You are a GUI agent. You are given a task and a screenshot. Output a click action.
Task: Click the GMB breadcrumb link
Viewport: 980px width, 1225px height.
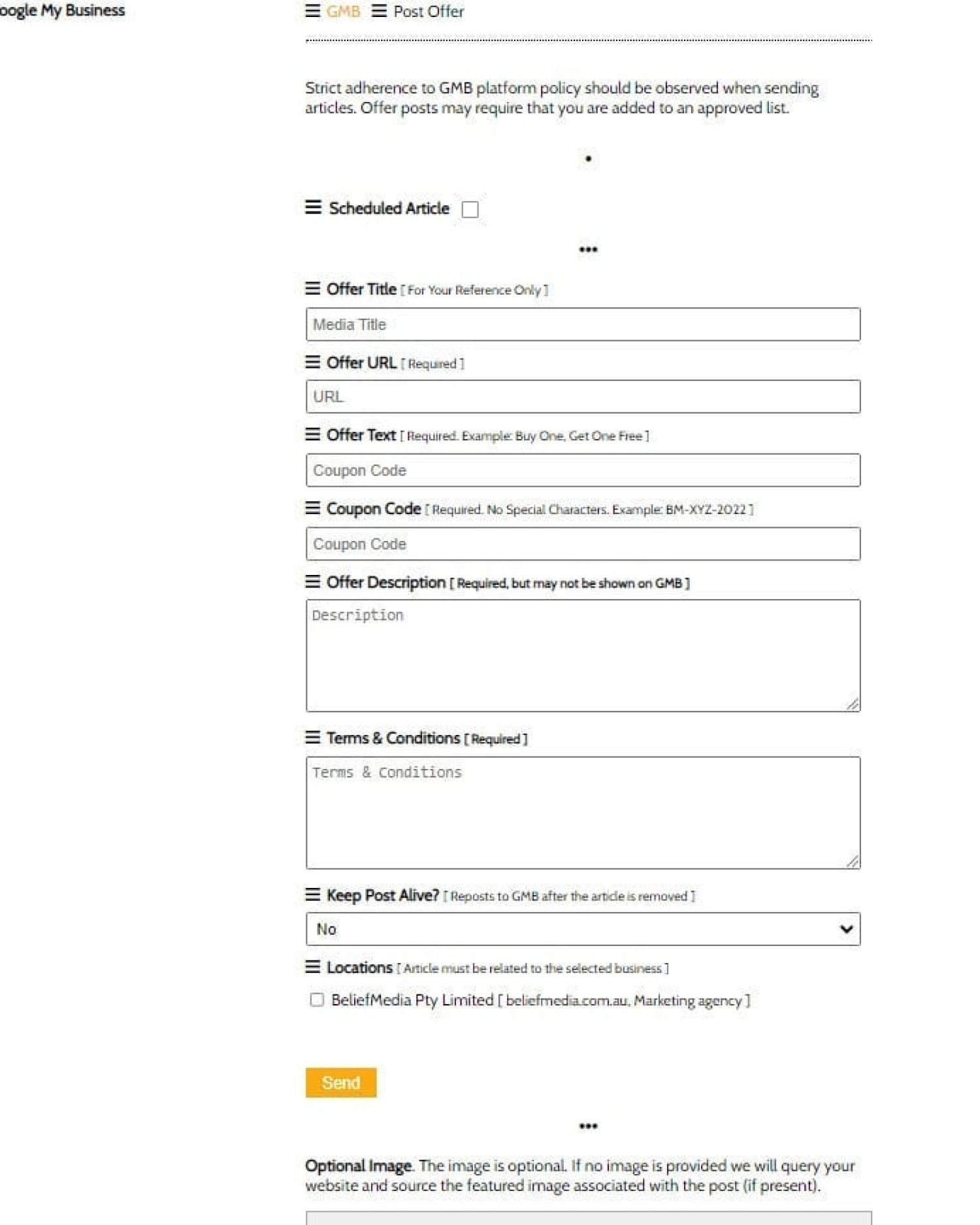coord(343,11)
